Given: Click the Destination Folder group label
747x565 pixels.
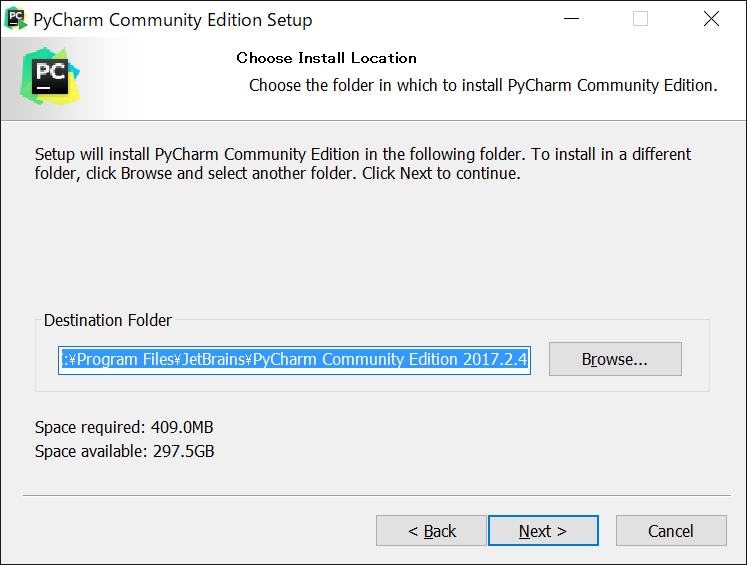Looking at the screenshot, I should pos(108,320).
